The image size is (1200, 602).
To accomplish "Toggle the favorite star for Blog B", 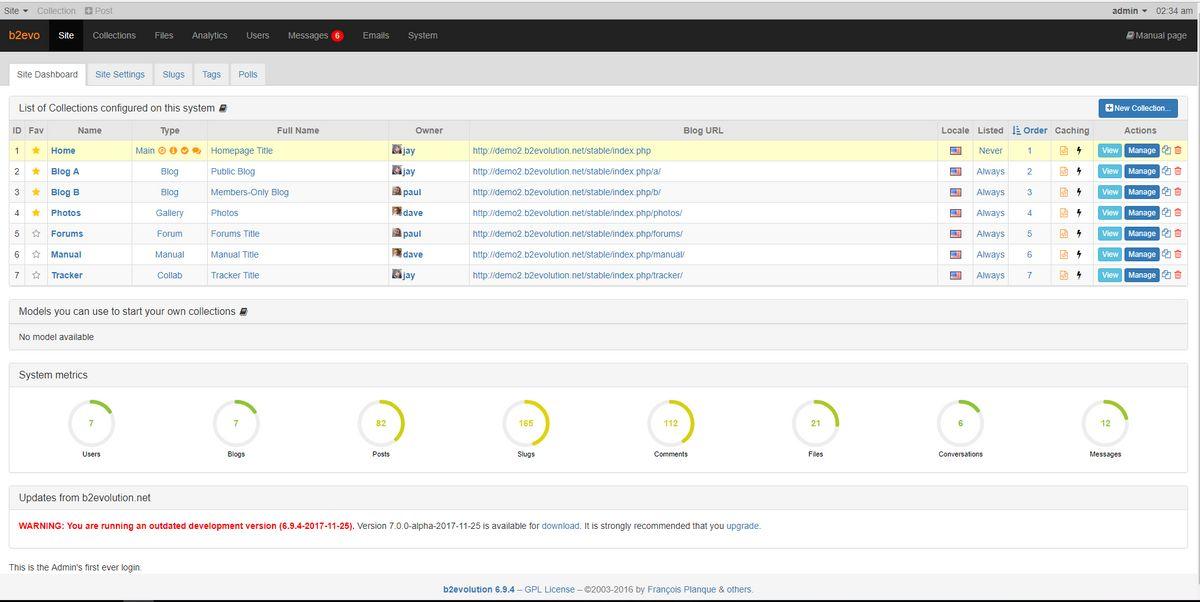I will click(36, 192).
